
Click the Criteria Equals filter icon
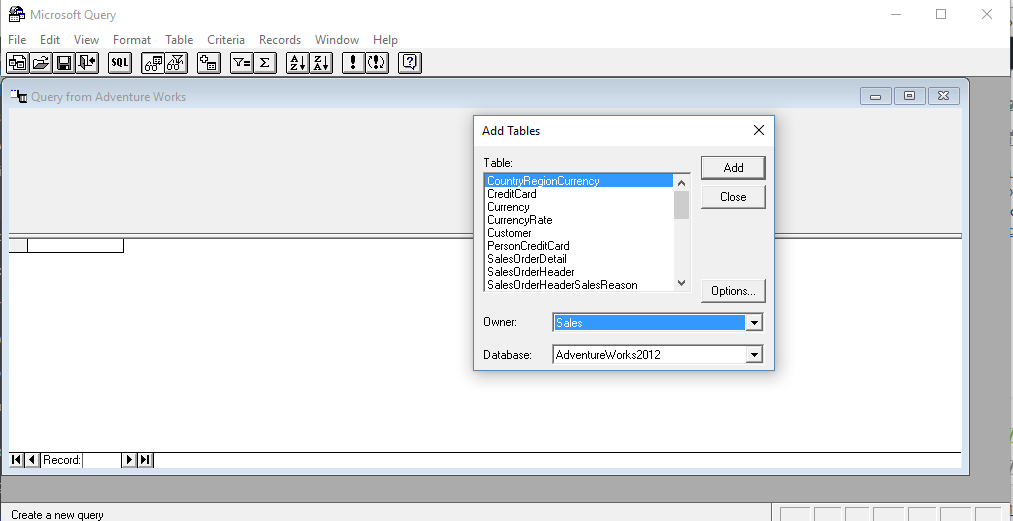tap(242, 63)
